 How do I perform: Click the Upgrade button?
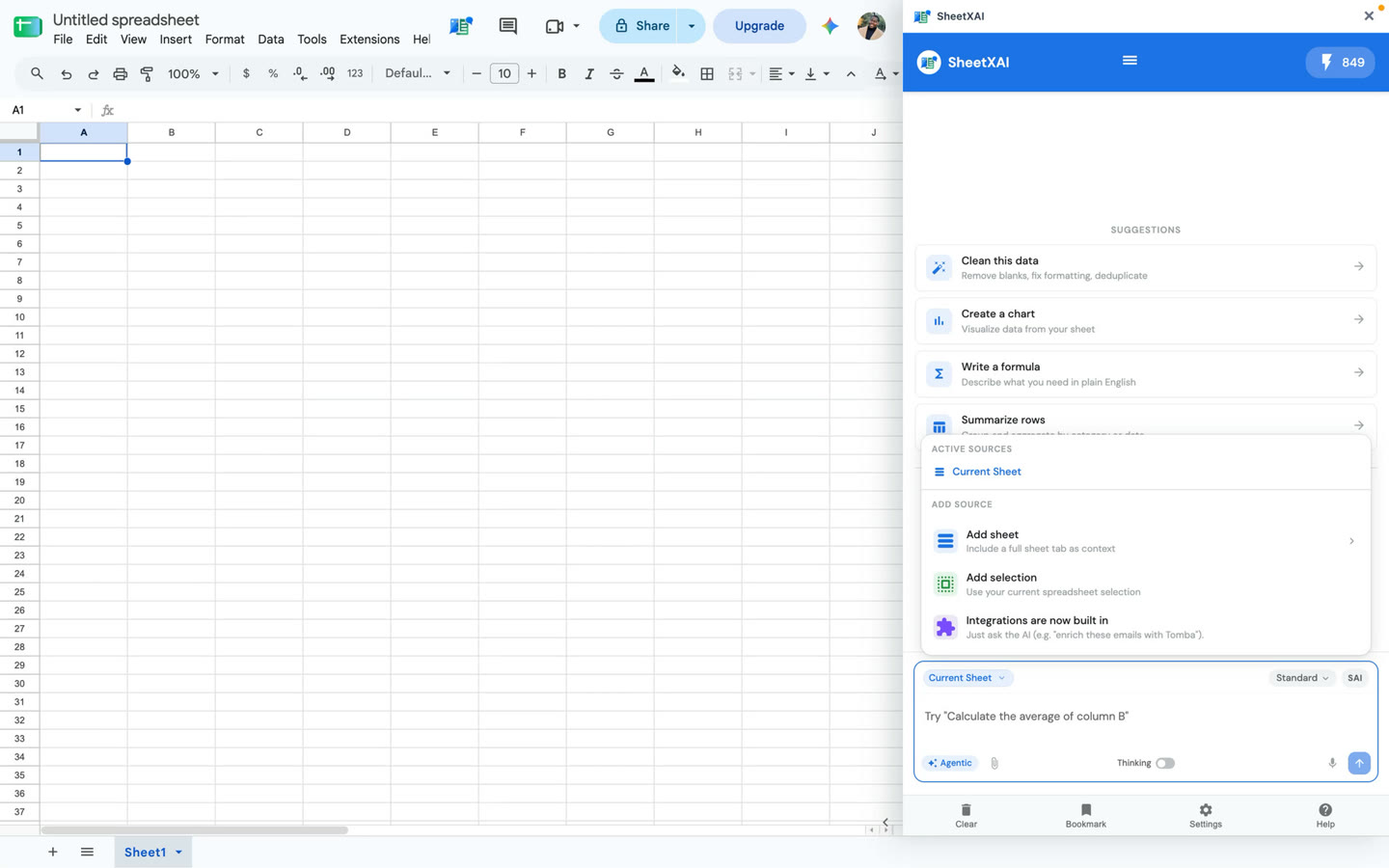tap(759, 26)
